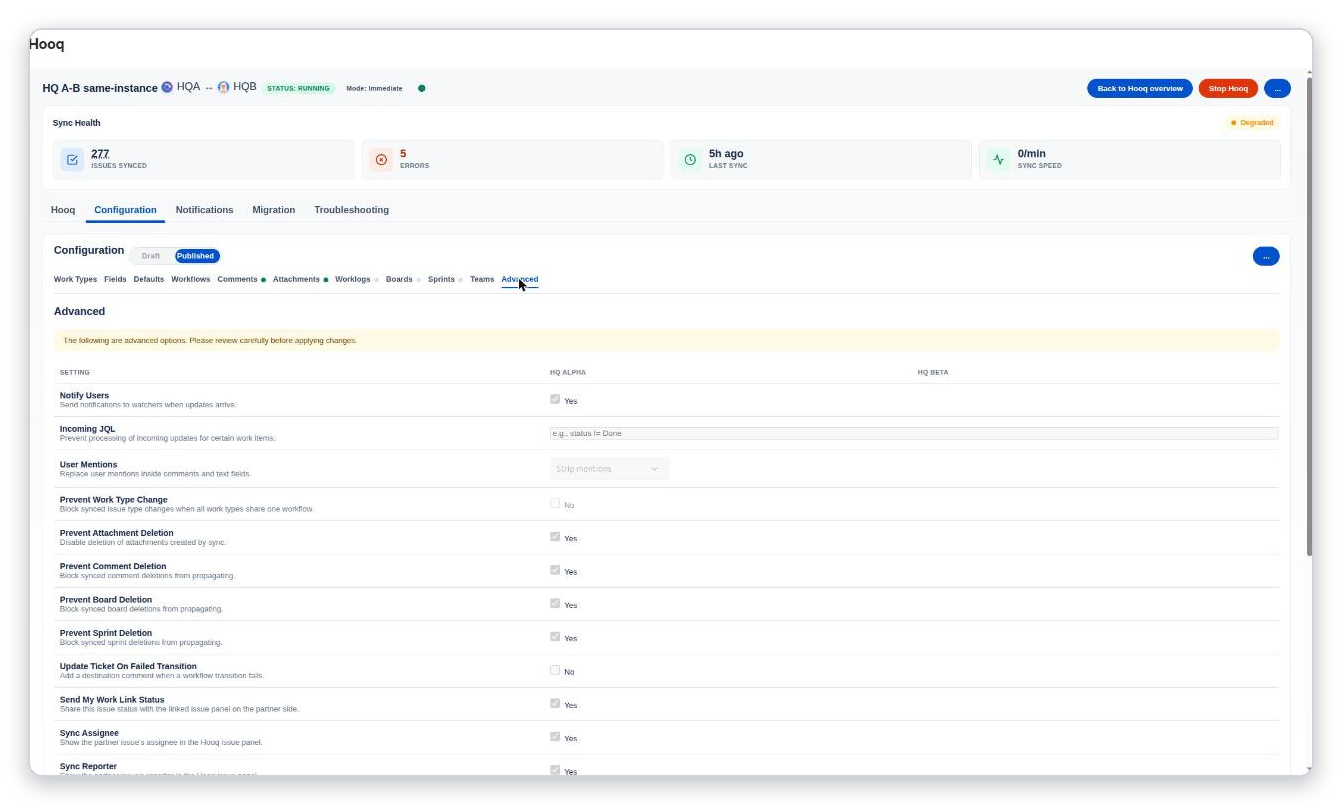The image size is (1342, 805).
Task: Open the User Mentions Strip mentions dropdown
Action: 609,468
